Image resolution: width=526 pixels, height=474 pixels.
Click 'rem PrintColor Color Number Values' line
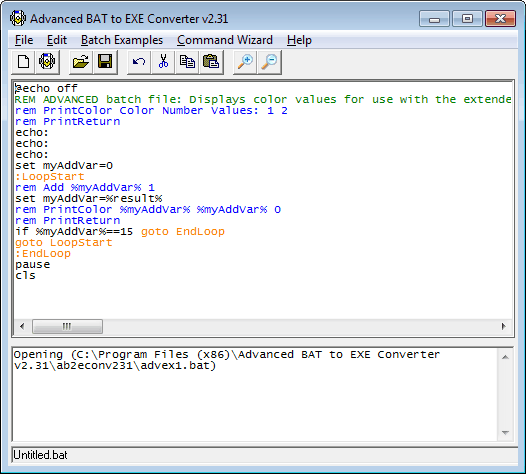tap(151, 110)
